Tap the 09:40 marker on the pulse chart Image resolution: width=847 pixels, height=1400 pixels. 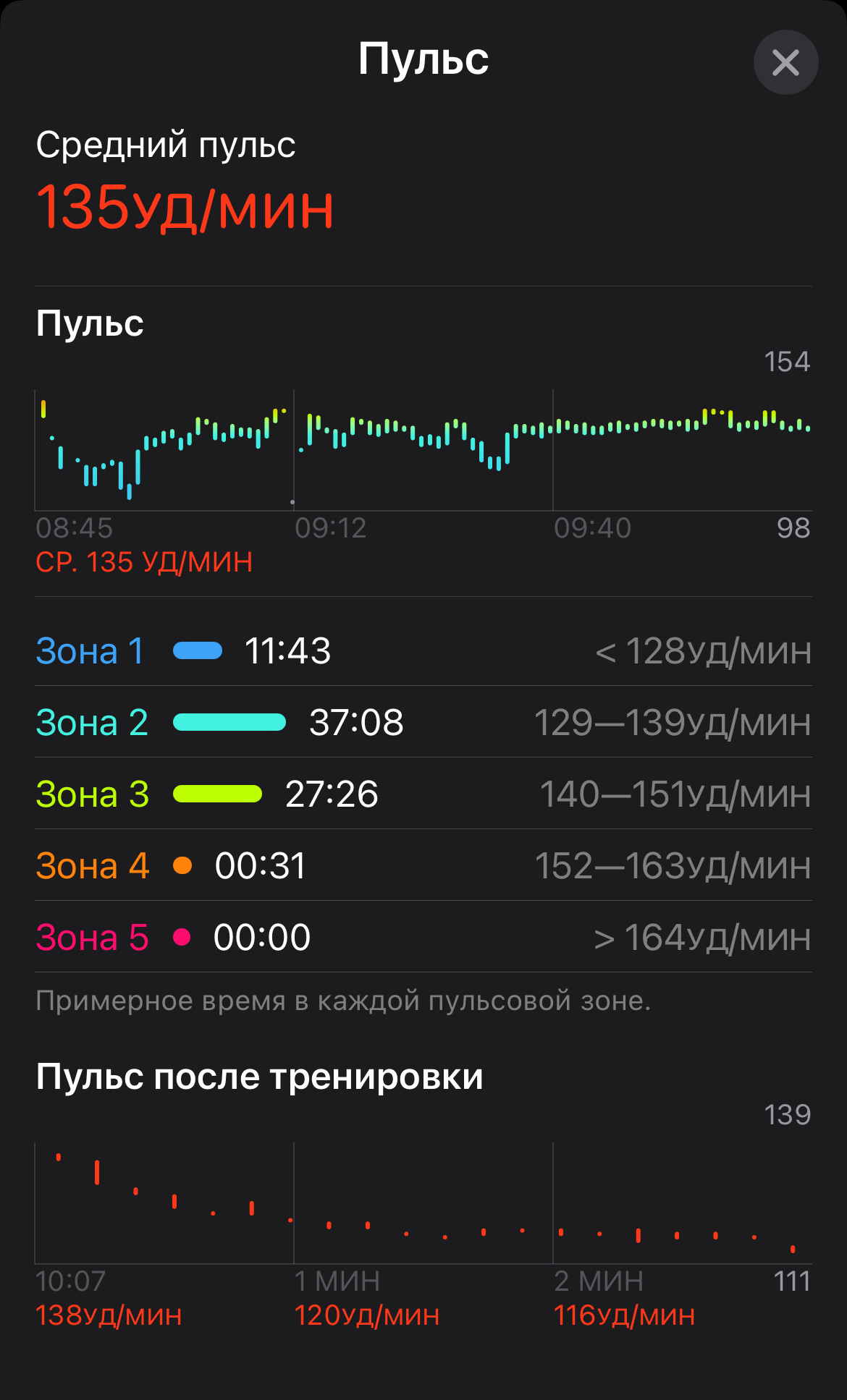point(593,528)
